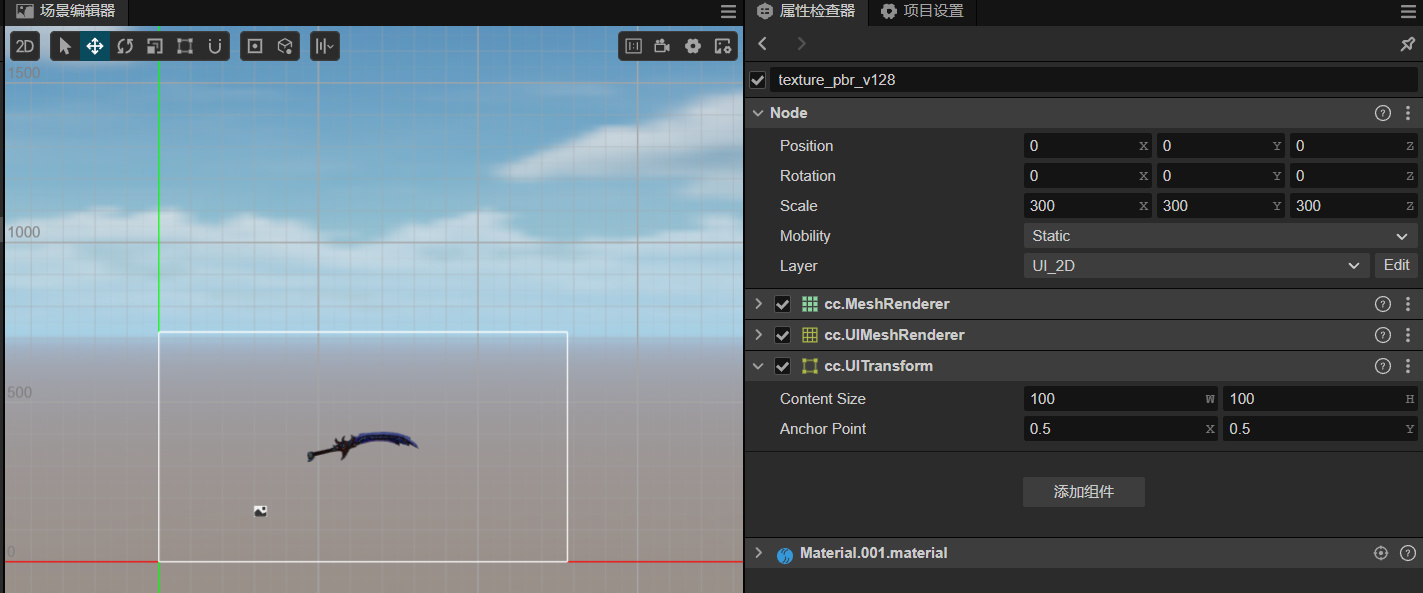Edit Rotation Z field
Viewport: 1423px width, 593px height.
1354,176
